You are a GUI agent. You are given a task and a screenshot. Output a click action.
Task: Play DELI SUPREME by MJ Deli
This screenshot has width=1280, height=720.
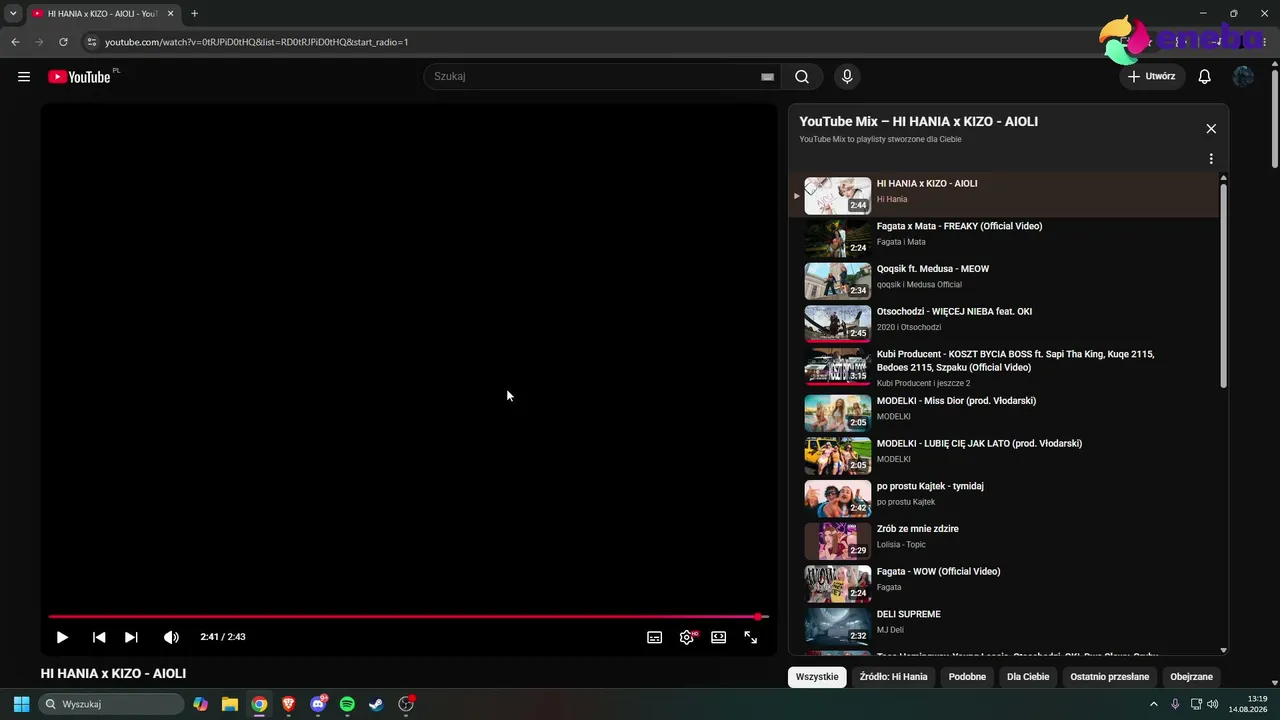1005,627
